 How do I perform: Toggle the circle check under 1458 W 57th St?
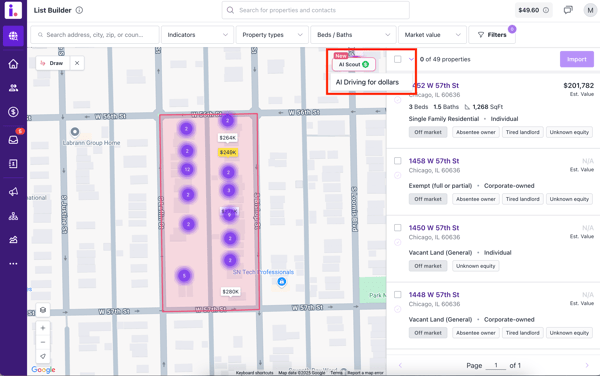pyautogui.click(x=398, y=175)
